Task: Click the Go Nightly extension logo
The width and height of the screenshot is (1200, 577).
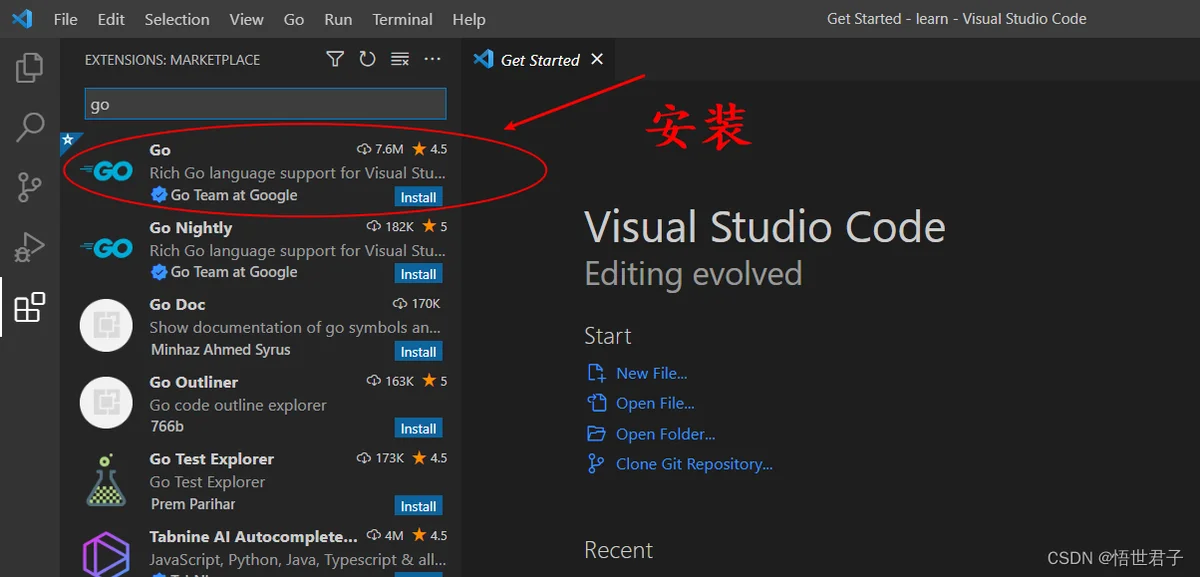Action: click(x=106, y=248)
